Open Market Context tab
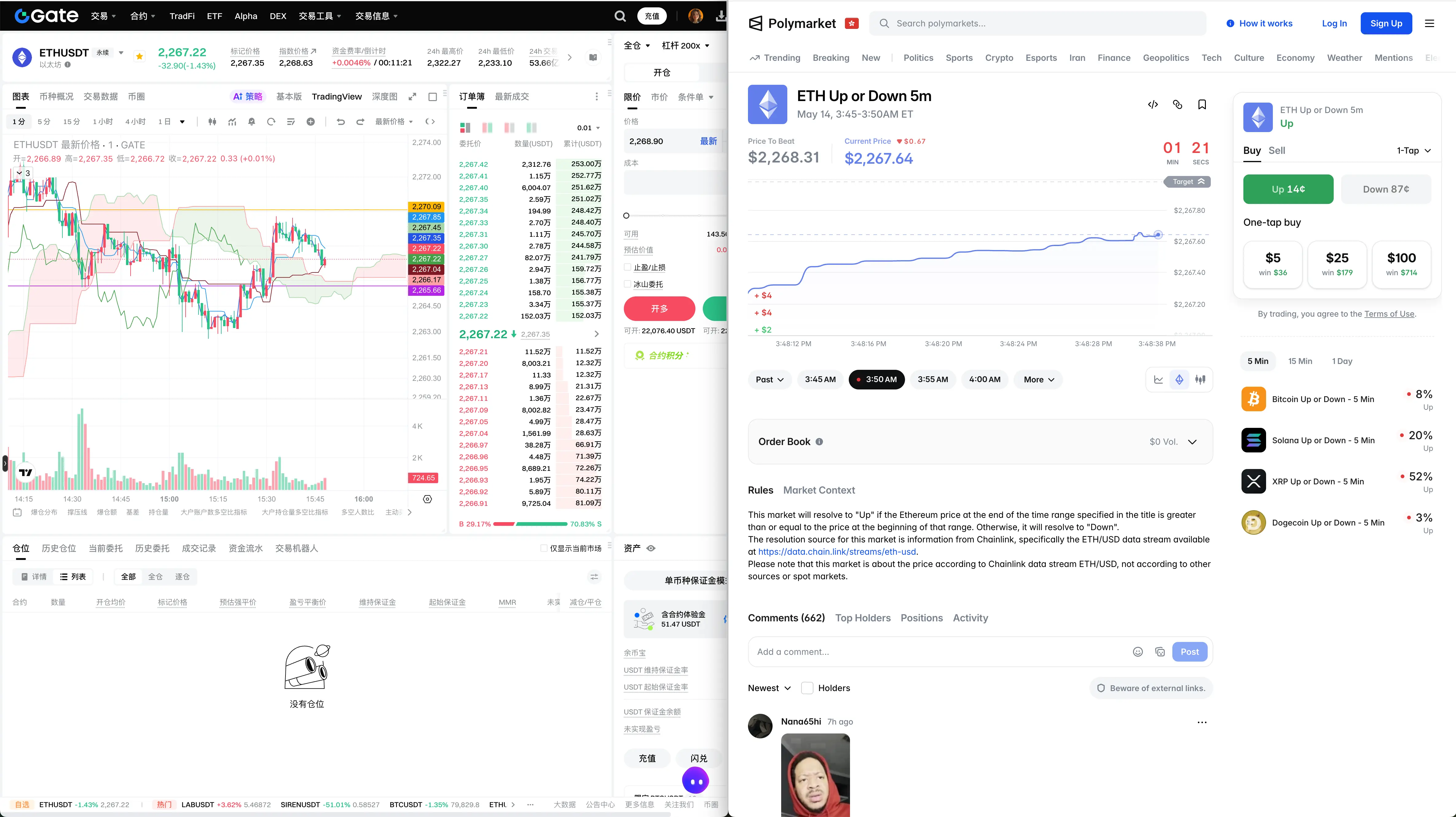The image size is (1456, 817). (x=819, y=491)
